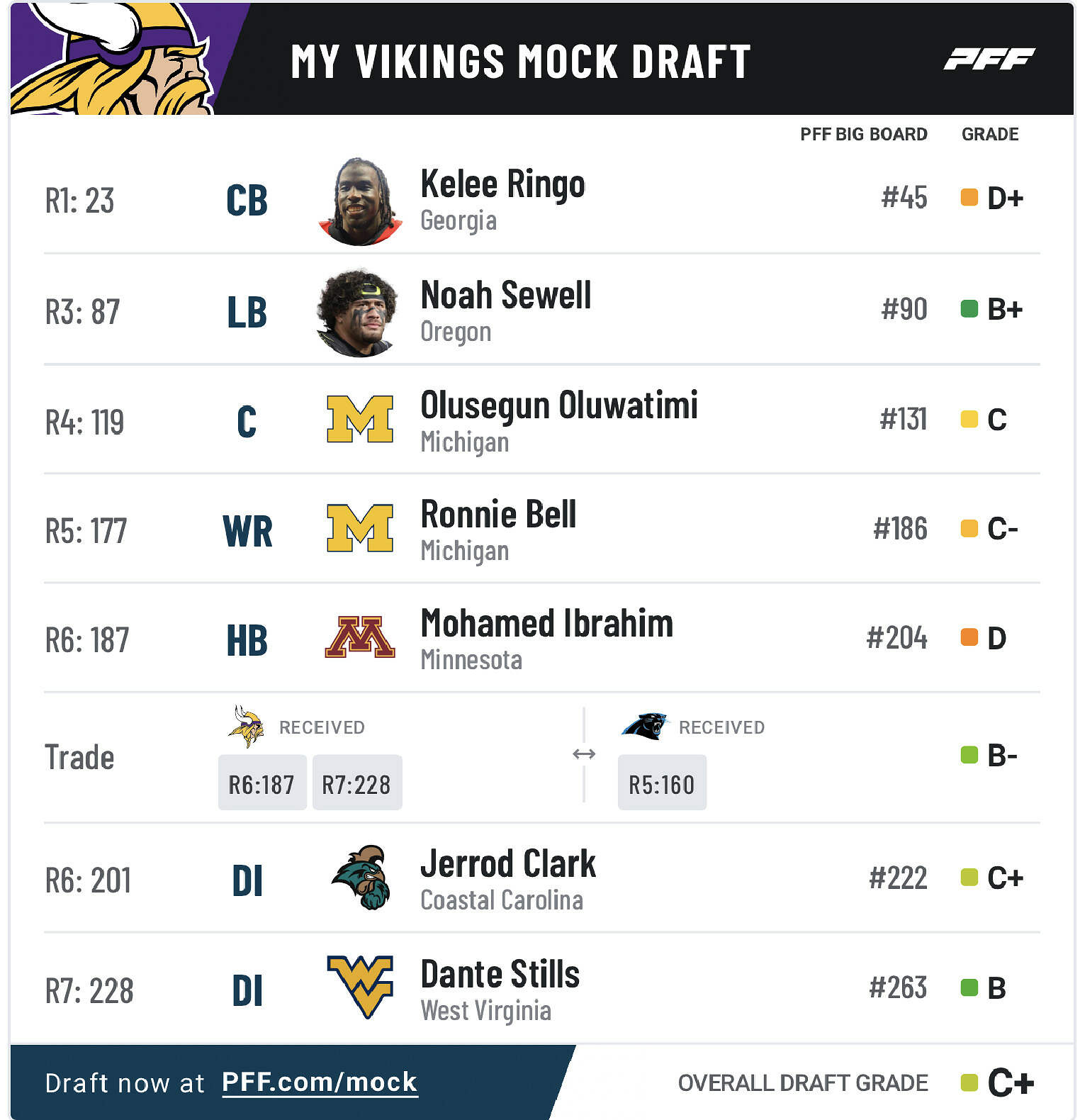
Task: Click the overall draft grade C+ swatch
Action: click(969, 1082)
